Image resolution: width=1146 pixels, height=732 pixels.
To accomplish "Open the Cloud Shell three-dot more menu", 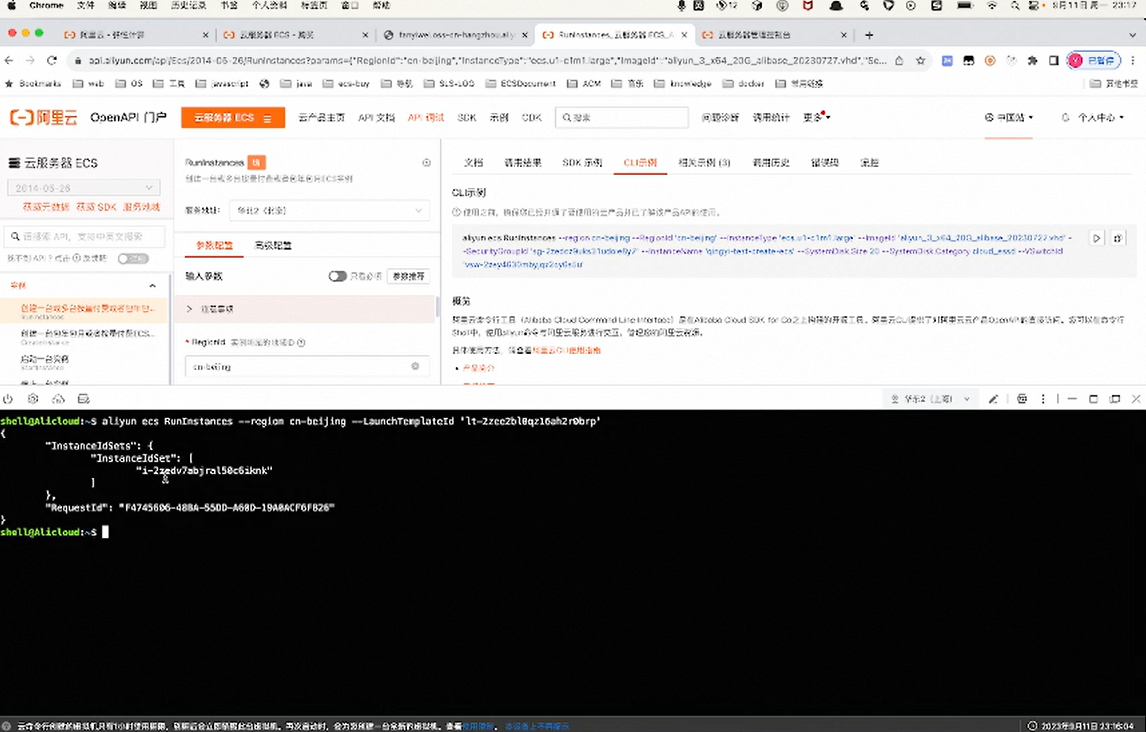I will (1043, 399).
